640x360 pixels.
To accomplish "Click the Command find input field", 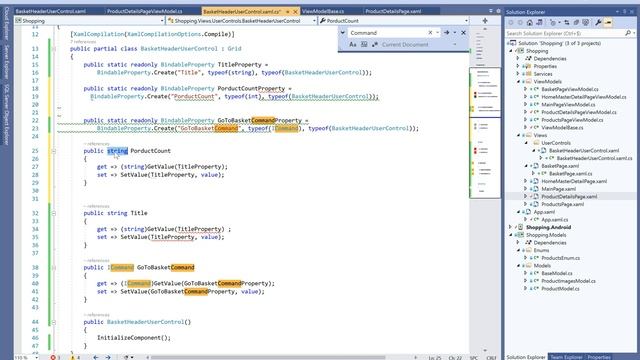I will point(388,33).
